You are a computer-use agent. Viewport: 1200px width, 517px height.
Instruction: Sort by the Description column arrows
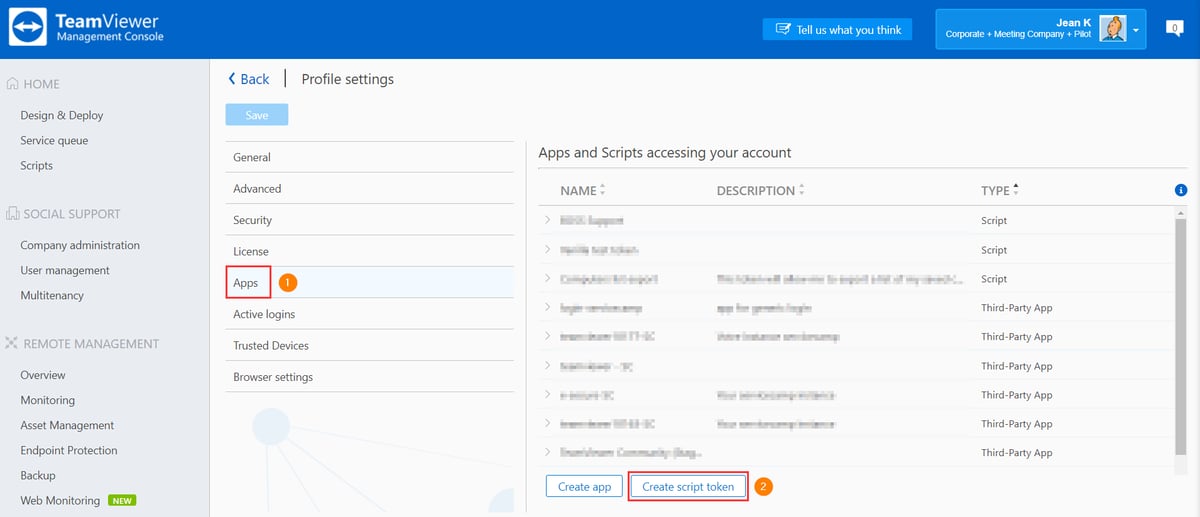coord(801,190)
